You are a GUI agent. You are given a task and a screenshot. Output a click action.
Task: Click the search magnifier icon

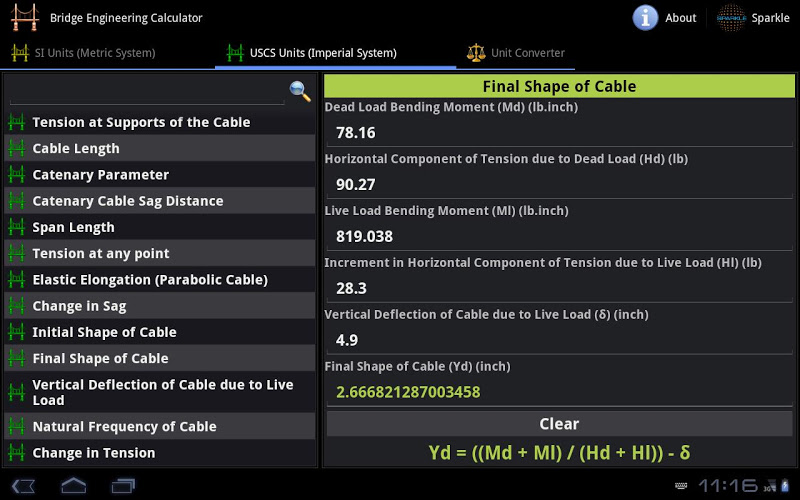click(x=299, y=92)
